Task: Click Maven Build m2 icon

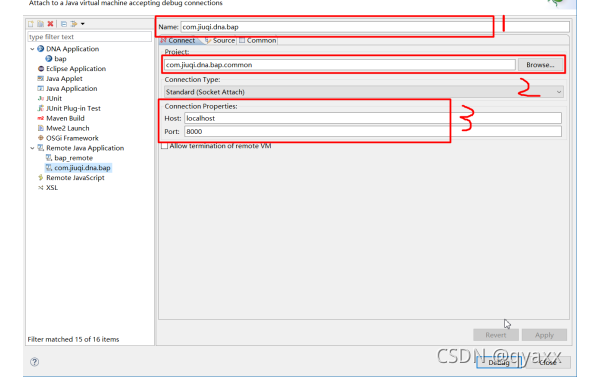Action: point(41,118)
